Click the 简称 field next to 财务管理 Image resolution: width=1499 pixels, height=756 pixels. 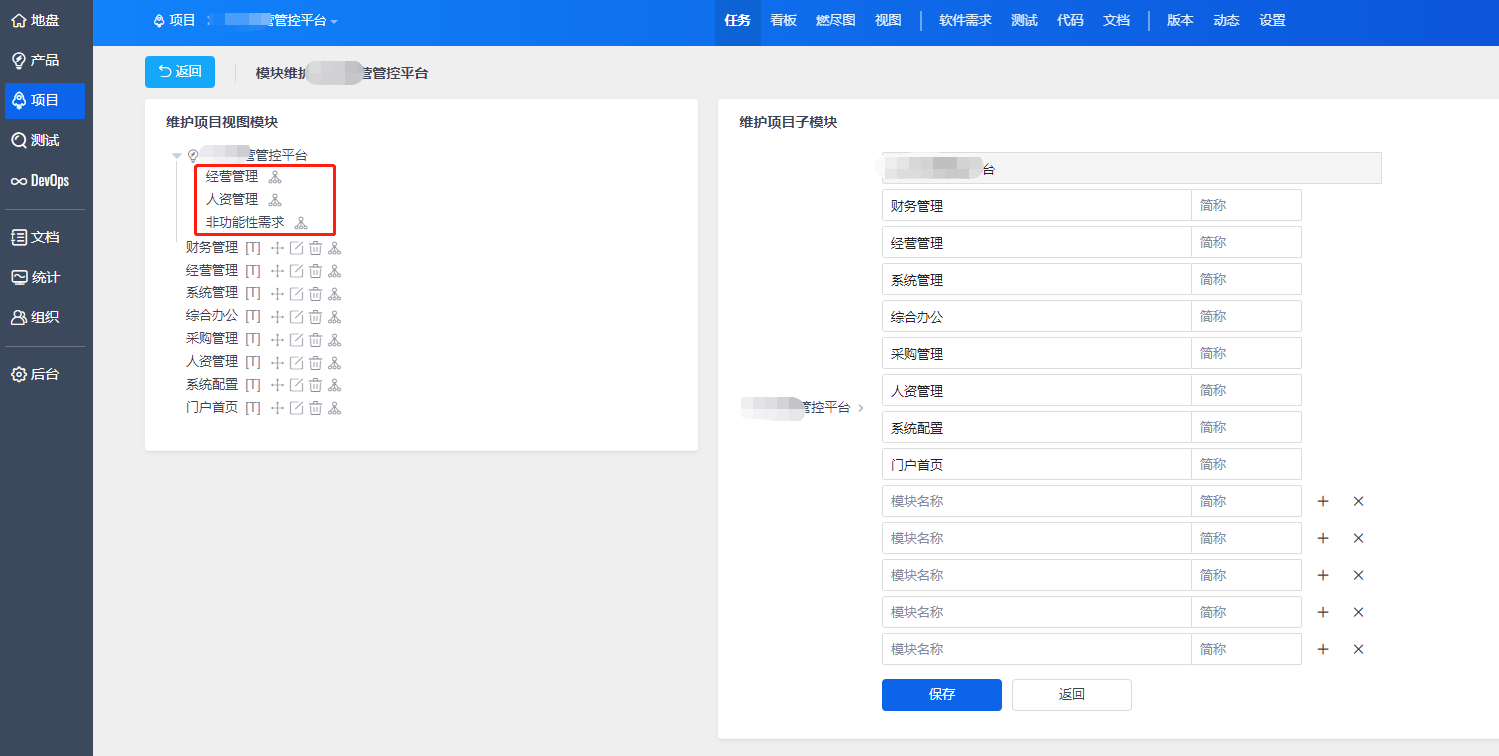[x=1245, y=206]
